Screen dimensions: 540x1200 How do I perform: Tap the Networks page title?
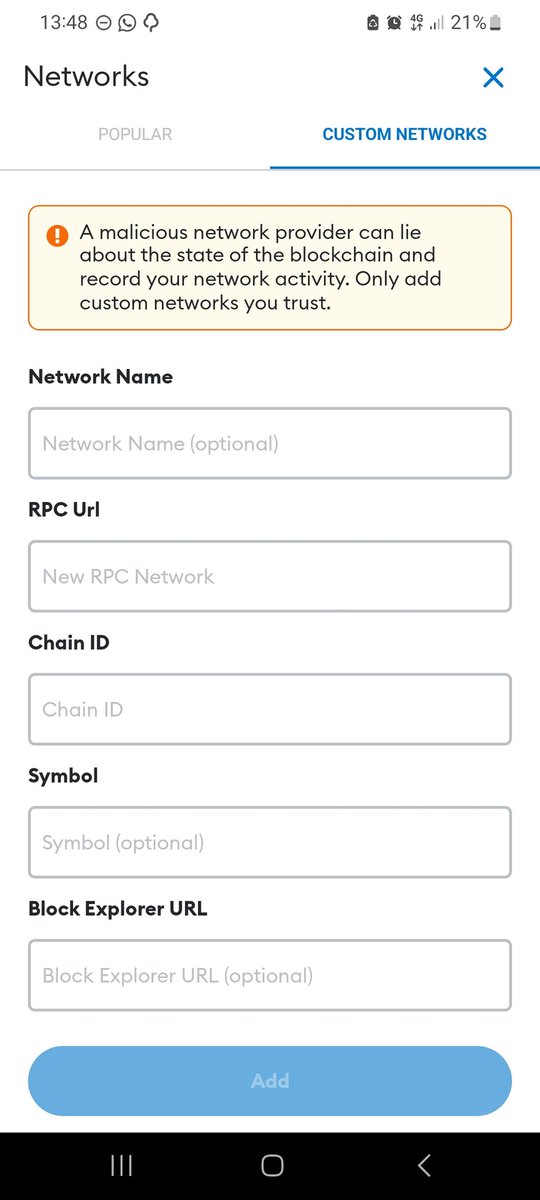coord(86,77)
